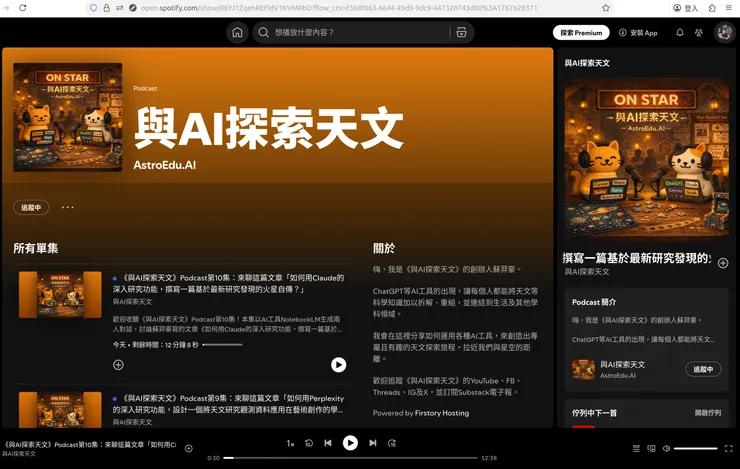Reload the page in browser toolbar
Image resolution: width=740 pixels, height=469 pixels.
pyautogui.click(x=23, y=8)
